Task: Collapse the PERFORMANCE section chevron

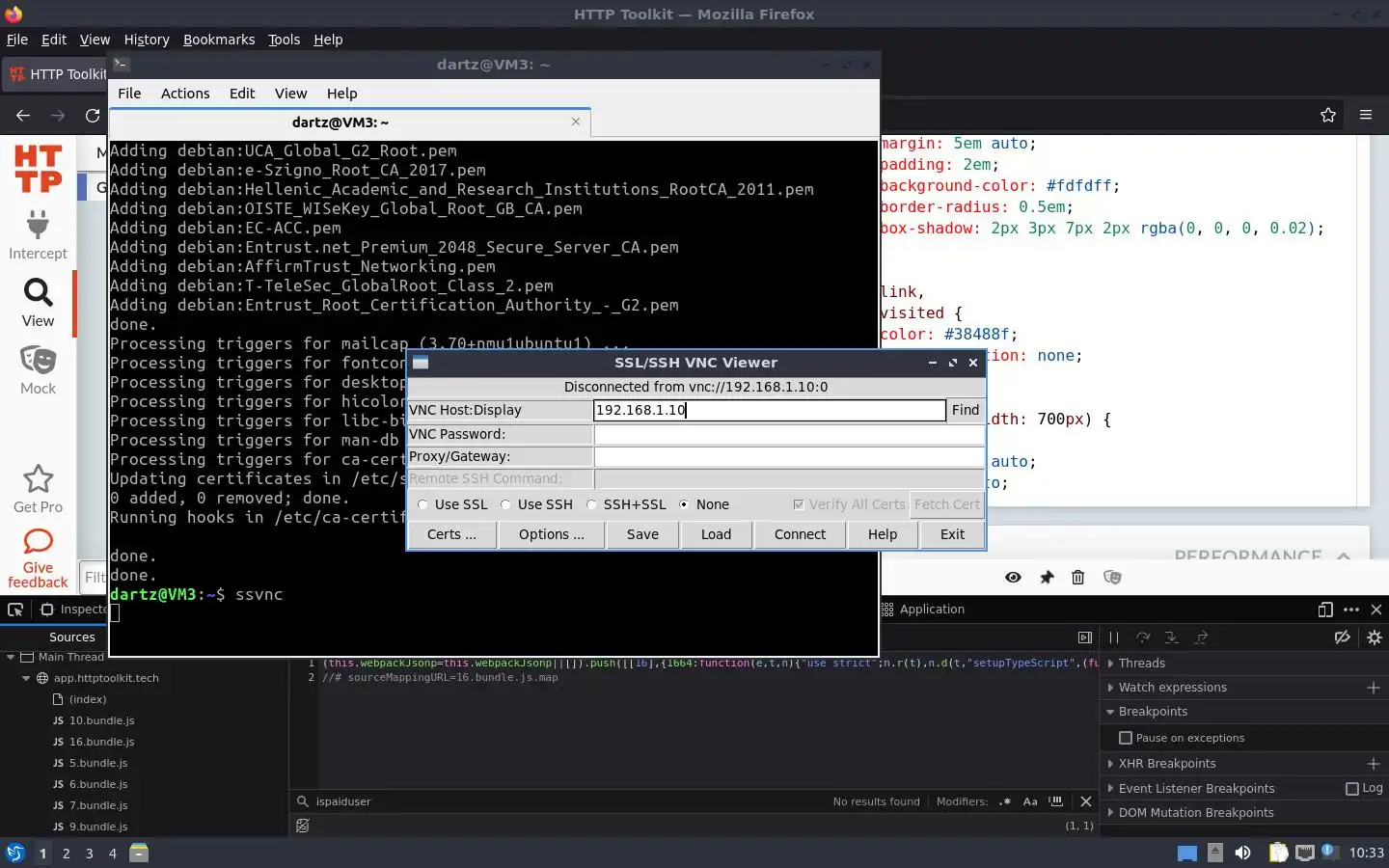Action: tap(1343, 556)
